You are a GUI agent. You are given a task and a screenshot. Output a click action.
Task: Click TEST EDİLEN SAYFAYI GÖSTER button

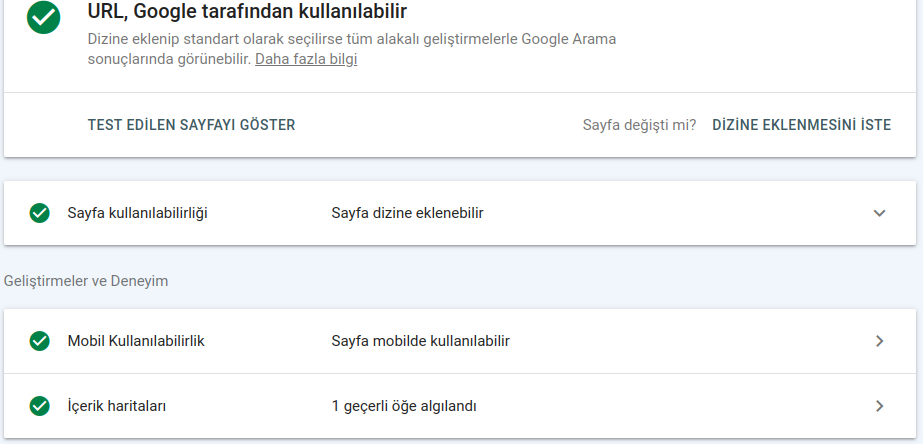click(x=191, y=125)
